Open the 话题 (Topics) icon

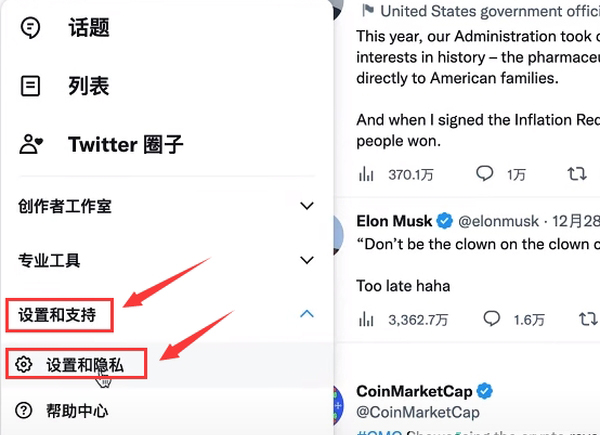pyautogui.click(x=31, y=28)
